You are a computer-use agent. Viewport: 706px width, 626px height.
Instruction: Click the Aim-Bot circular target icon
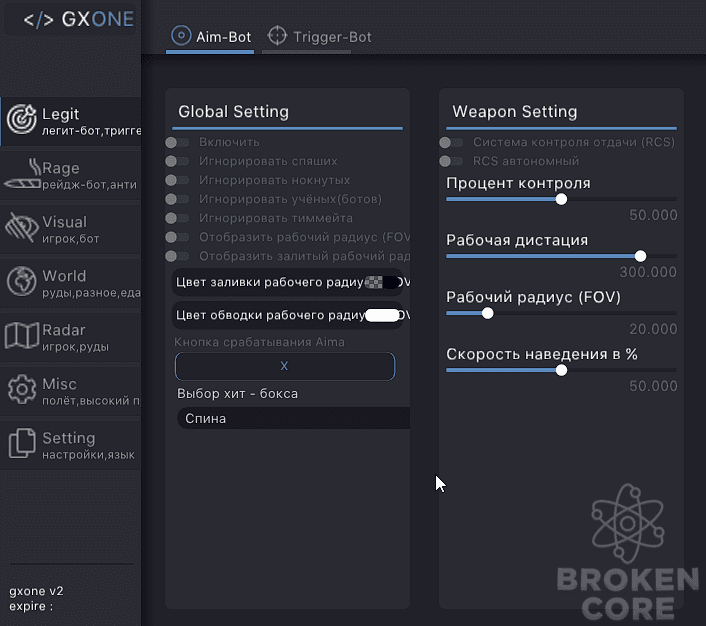(181, 35)
